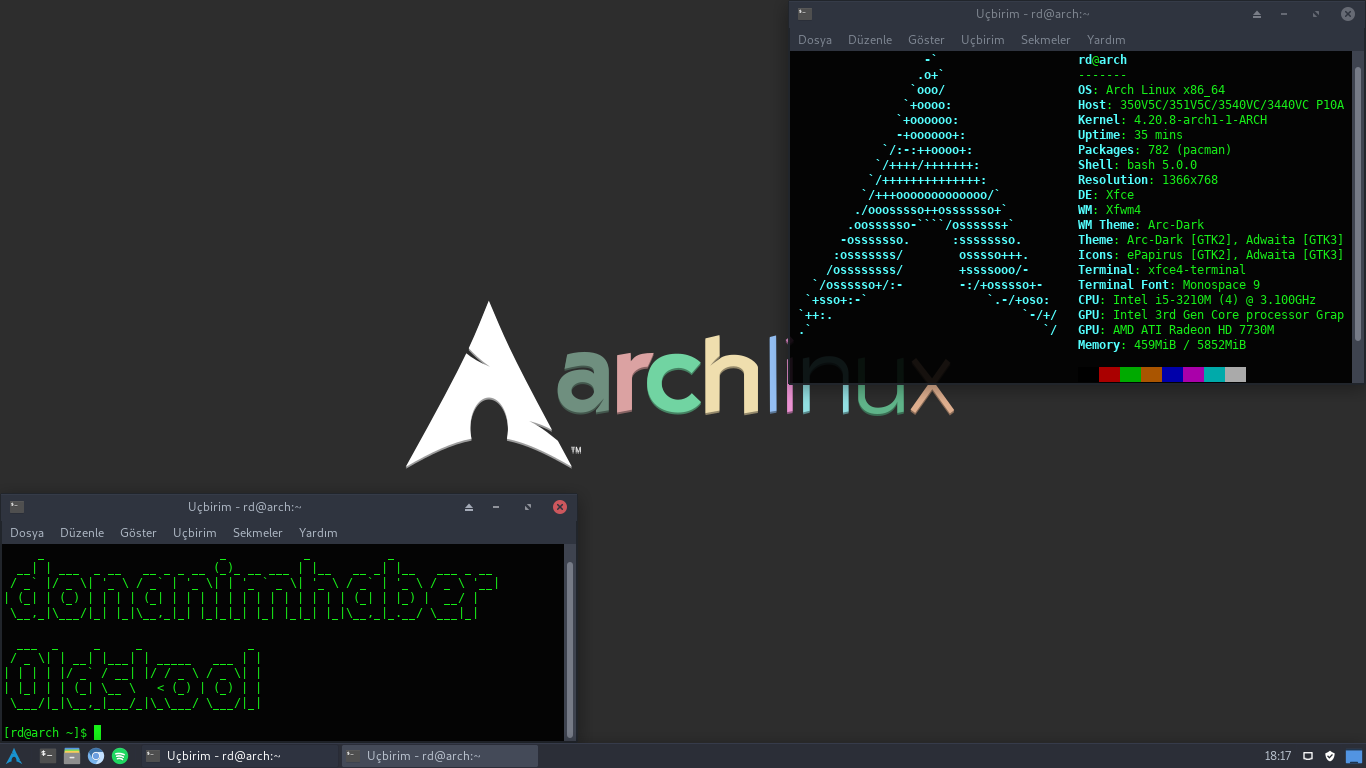Open the Arch Linux applications menu

(x=15, y=756)
